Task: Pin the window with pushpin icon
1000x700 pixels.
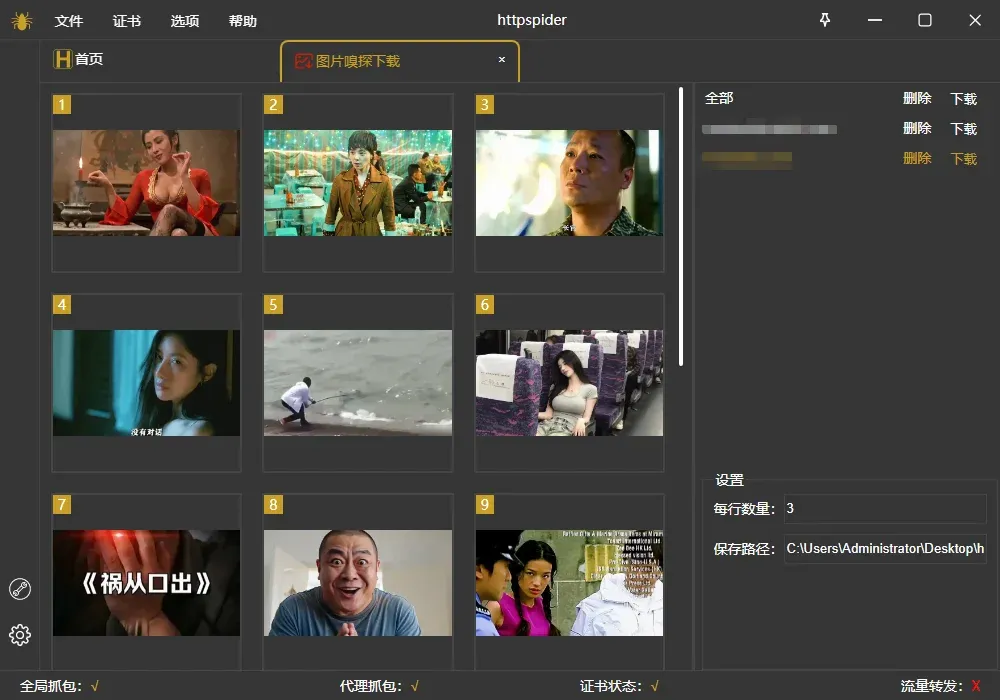Action: (x=825, y=20)
